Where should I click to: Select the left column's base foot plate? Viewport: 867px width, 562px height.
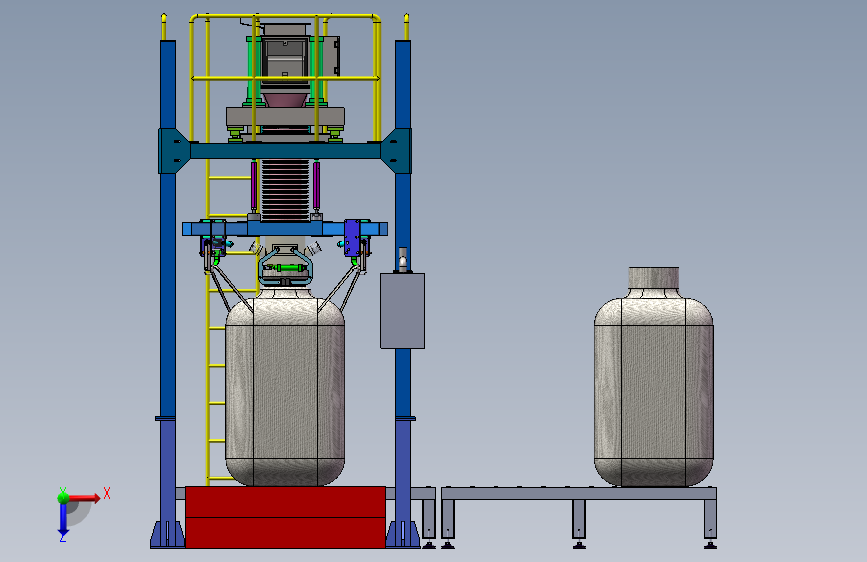click(168, 534)
